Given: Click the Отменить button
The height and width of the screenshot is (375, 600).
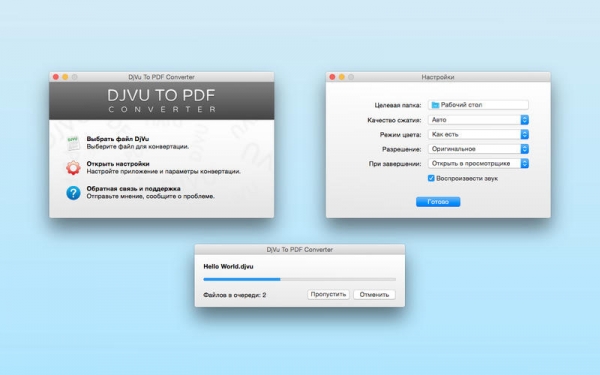Looking at the screenshot, I should tap(374, 295).
